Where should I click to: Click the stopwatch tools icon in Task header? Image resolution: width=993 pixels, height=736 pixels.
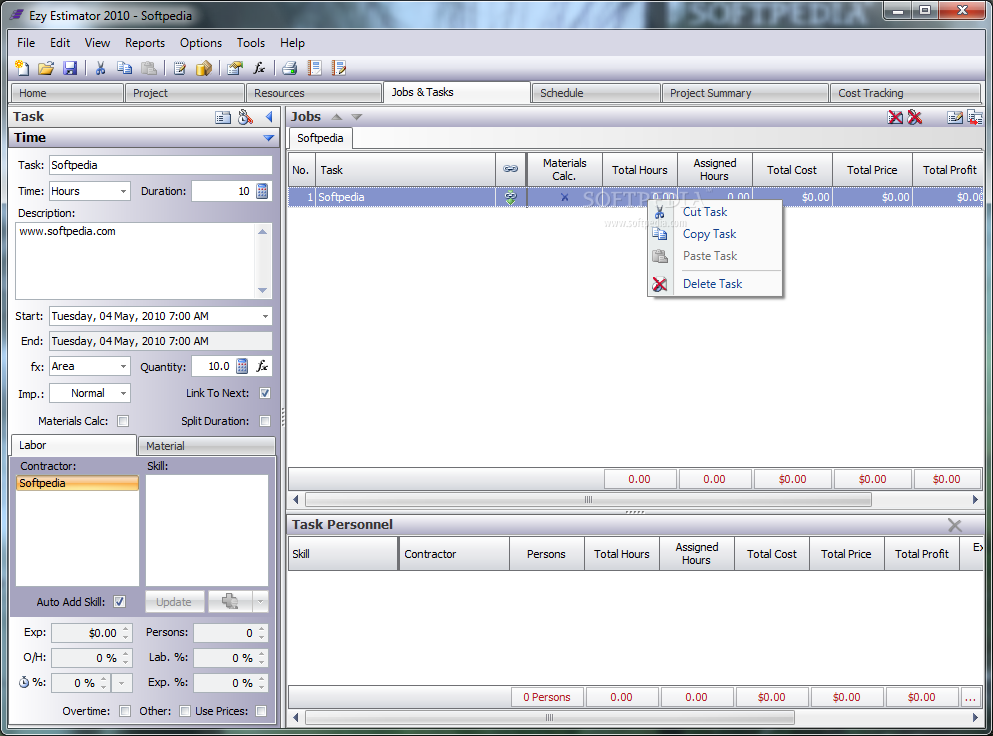(246, 117)
